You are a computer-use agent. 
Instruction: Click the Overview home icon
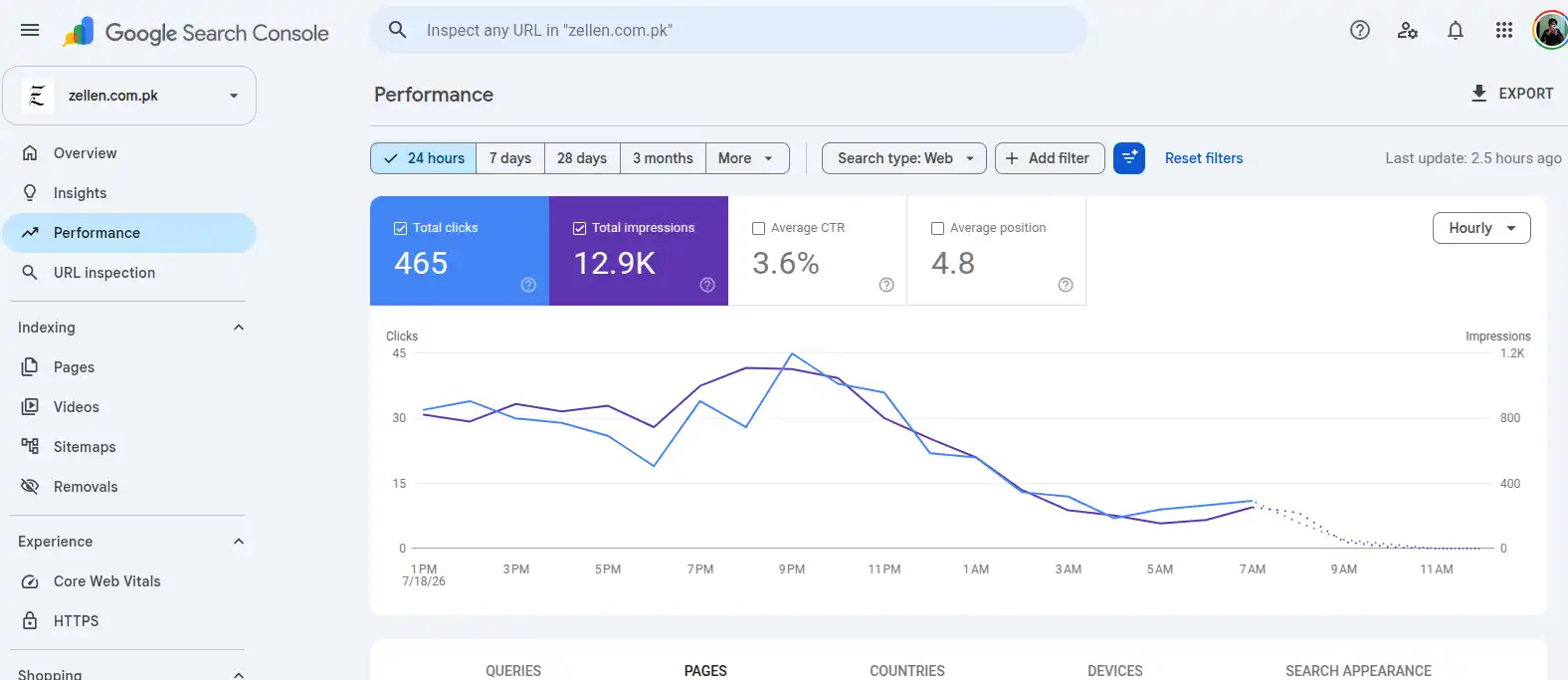tap(30, 153)
